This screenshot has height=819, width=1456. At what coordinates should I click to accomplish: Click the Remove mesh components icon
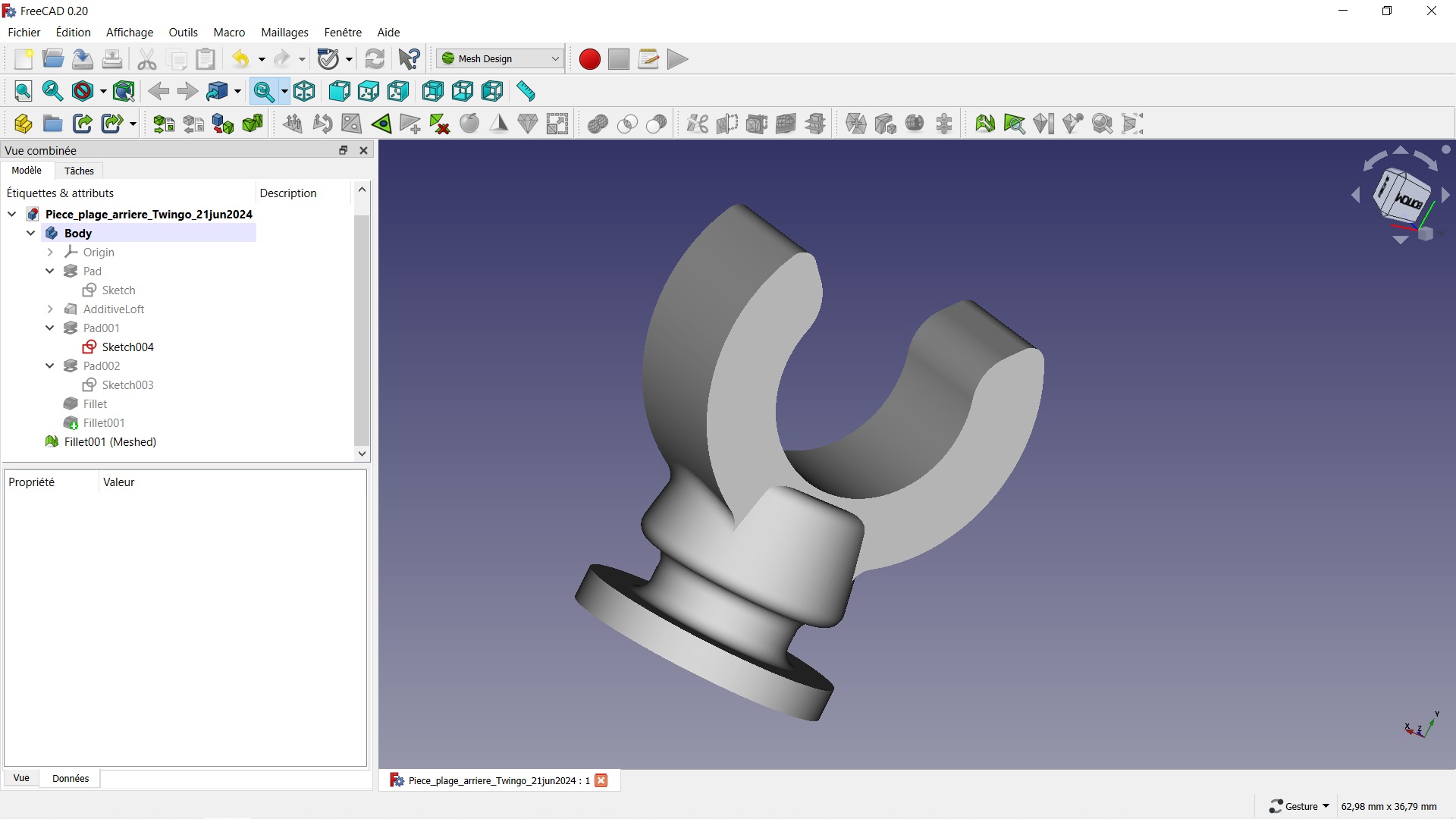pyautogui.click(x=439, y=124)
